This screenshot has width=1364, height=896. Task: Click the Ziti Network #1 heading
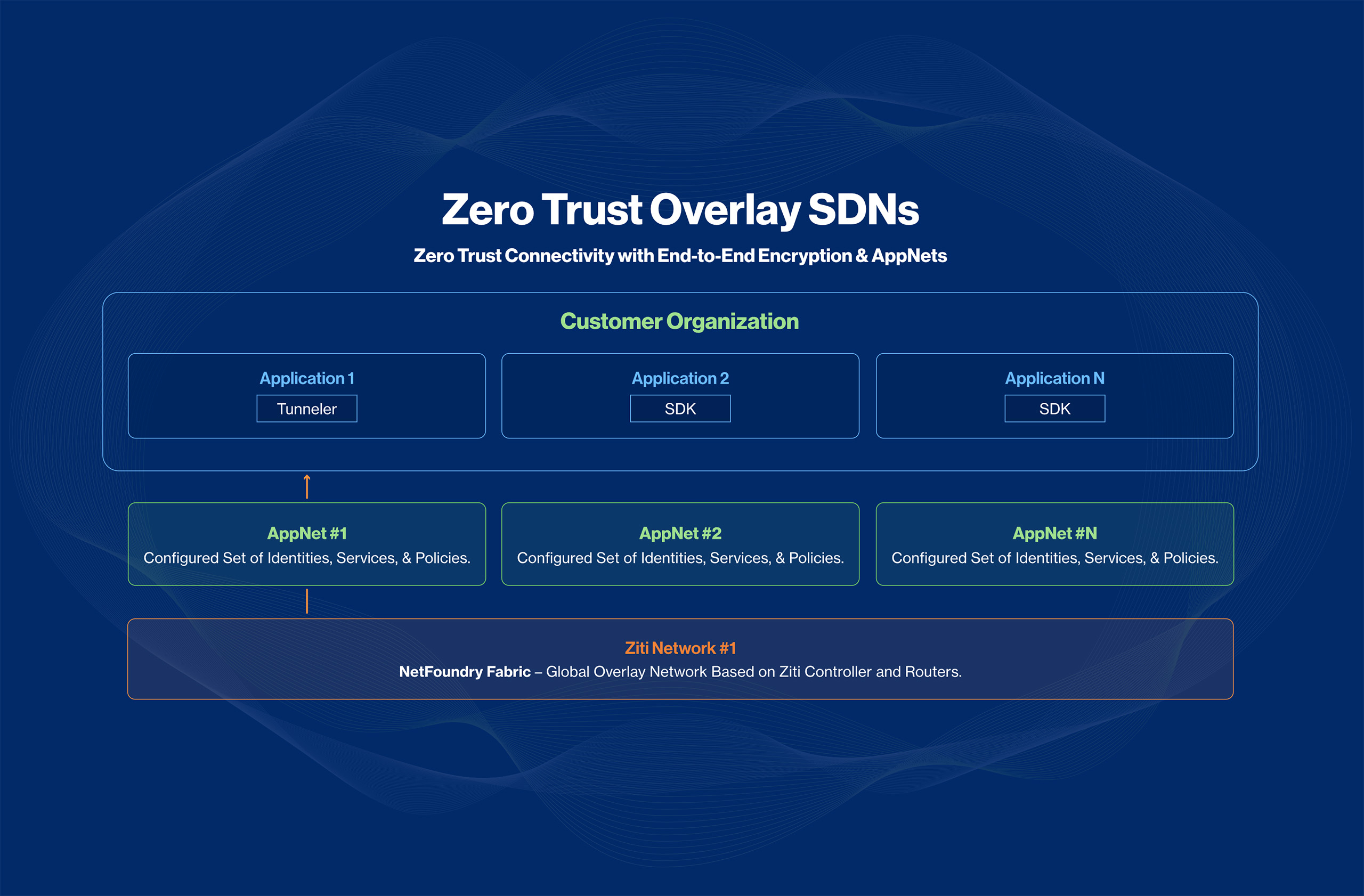tap(680, 648)
